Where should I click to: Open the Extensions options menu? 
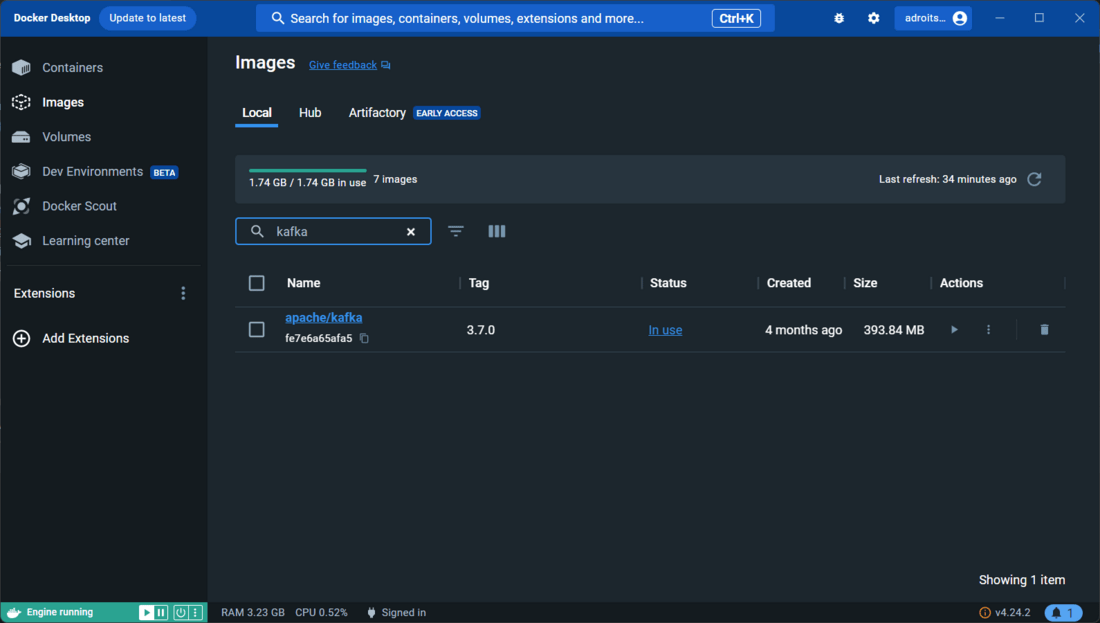tap(183, 292)
